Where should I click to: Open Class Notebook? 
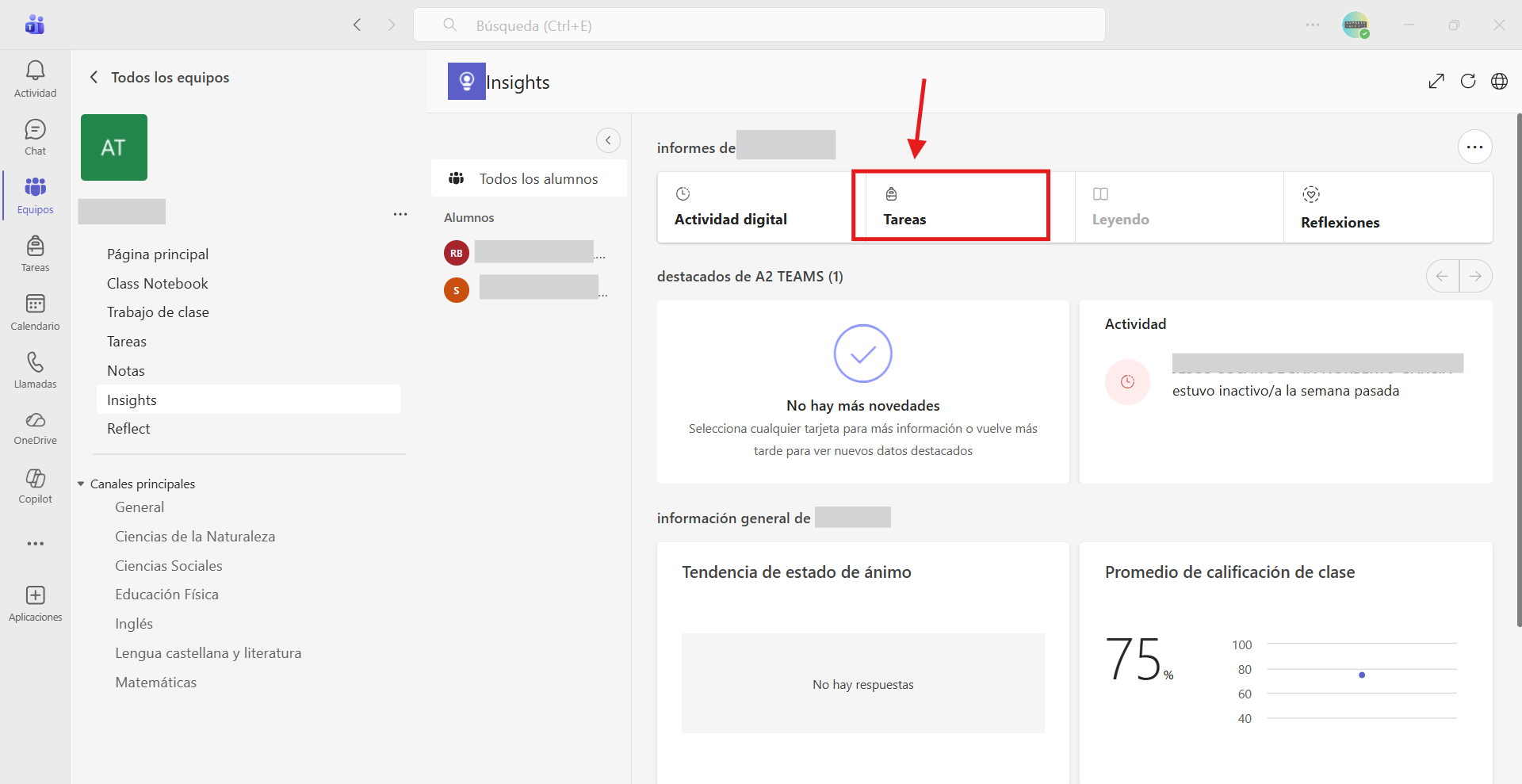point(158,284)
